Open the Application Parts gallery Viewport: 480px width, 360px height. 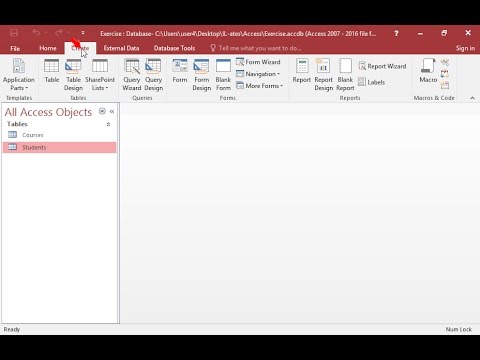pos(19,75)
